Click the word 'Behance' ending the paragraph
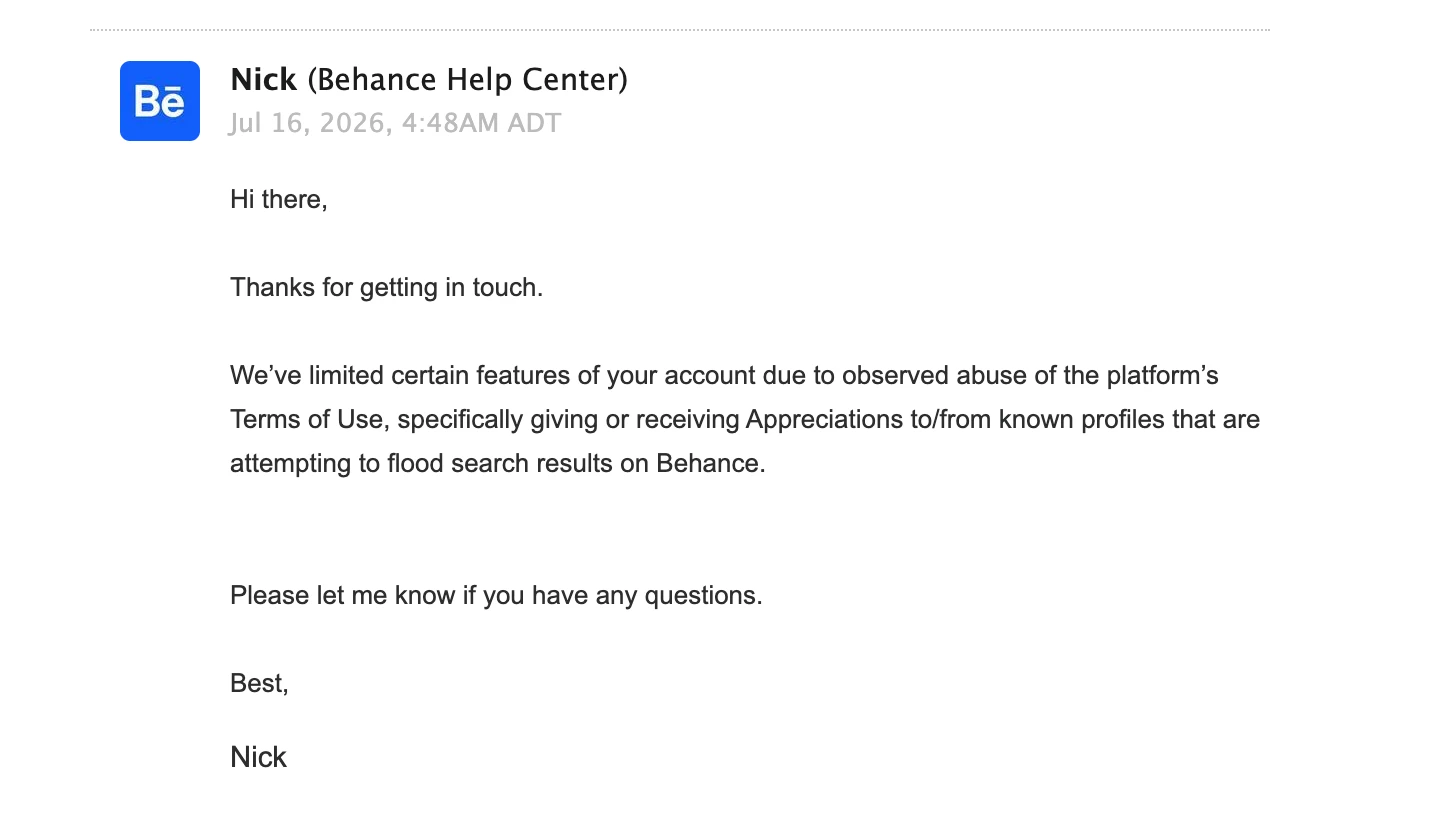 click(710, 464)
